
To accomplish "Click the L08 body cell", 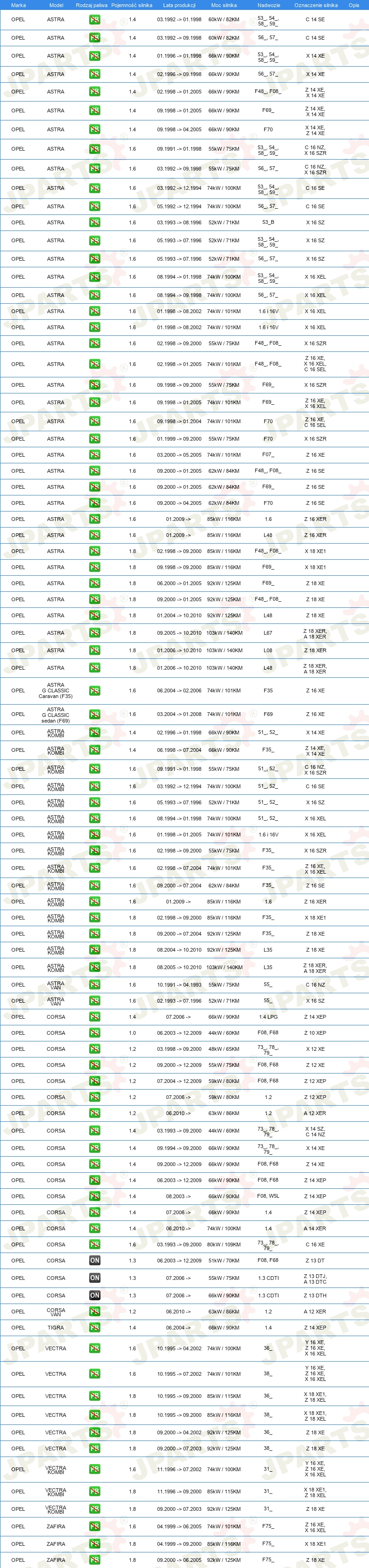I will click(268, 650).
